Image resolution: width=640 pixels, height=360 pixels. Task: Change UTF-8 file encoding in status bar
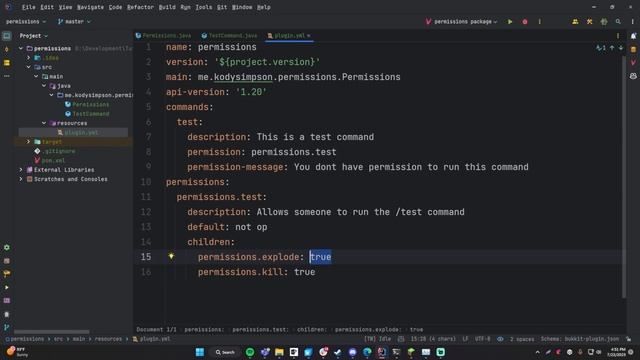pos(482,339)
